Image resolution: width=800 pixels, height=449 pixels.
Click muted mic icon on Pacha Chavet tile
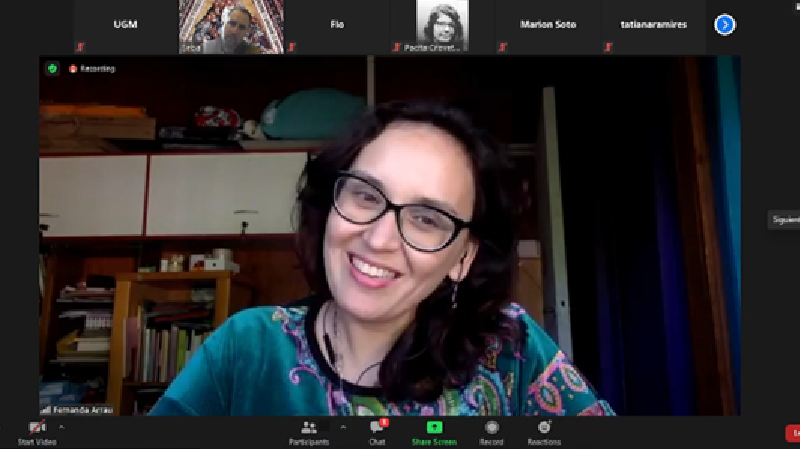pyautogui.click(x=397, y=47)
